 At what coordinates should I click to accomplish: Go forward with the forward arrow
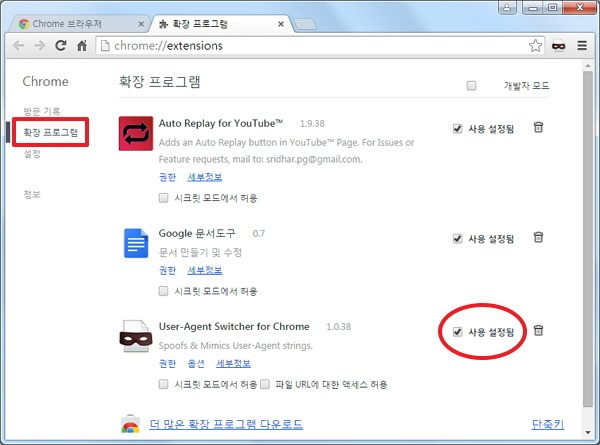pos(39,46)
